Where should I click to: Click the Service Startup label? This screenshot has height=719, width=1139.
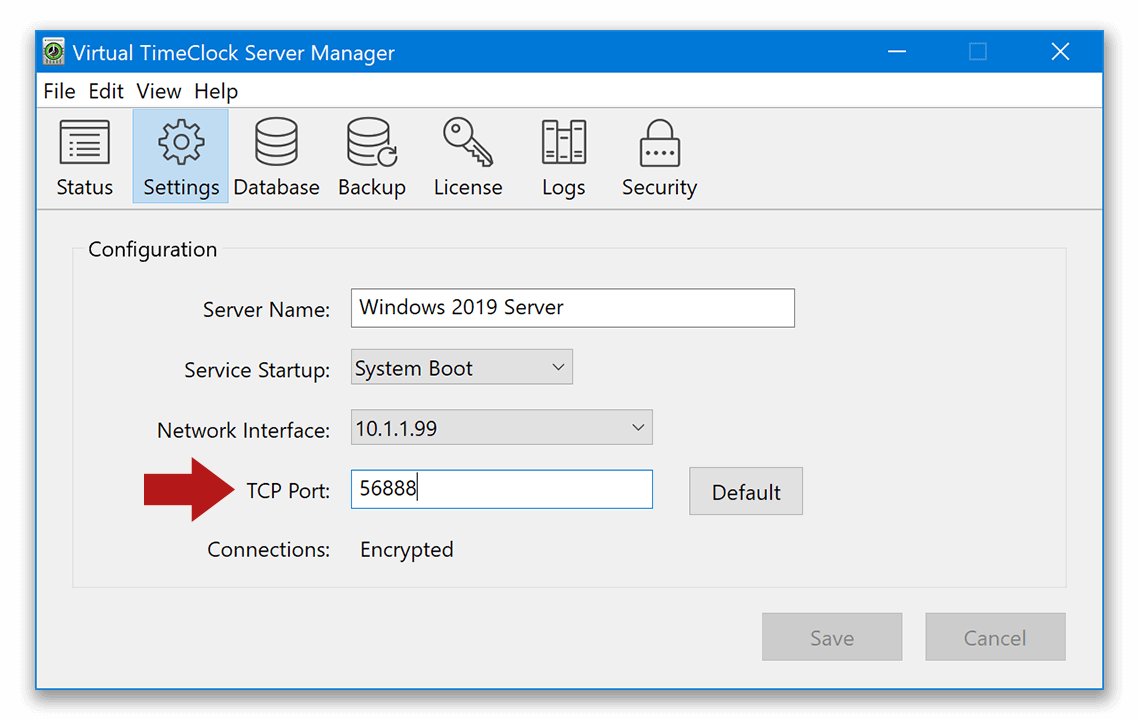[257, 370]
